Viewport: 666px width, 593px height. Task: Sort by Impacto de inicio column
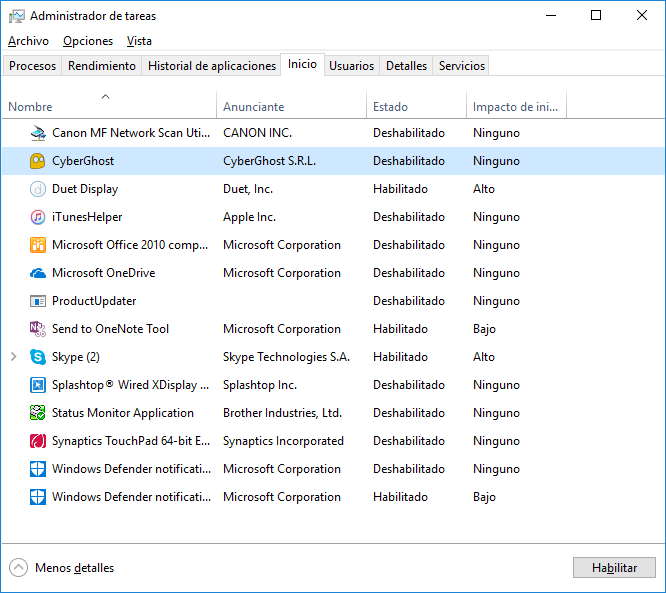[x=515, y=107]
